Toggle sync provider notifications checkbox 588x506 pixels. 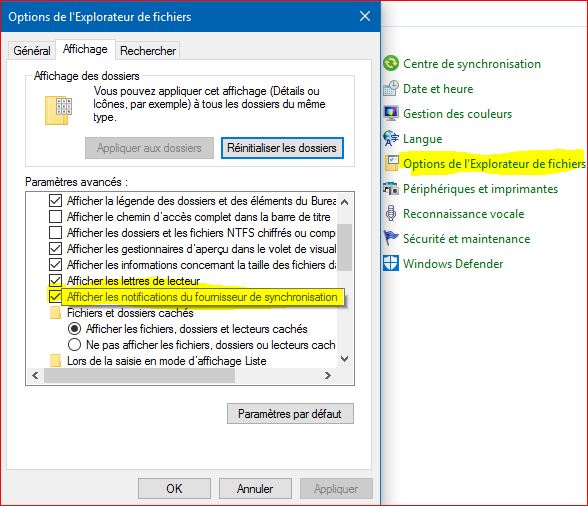pyautogui.click(x=56, y=297)
